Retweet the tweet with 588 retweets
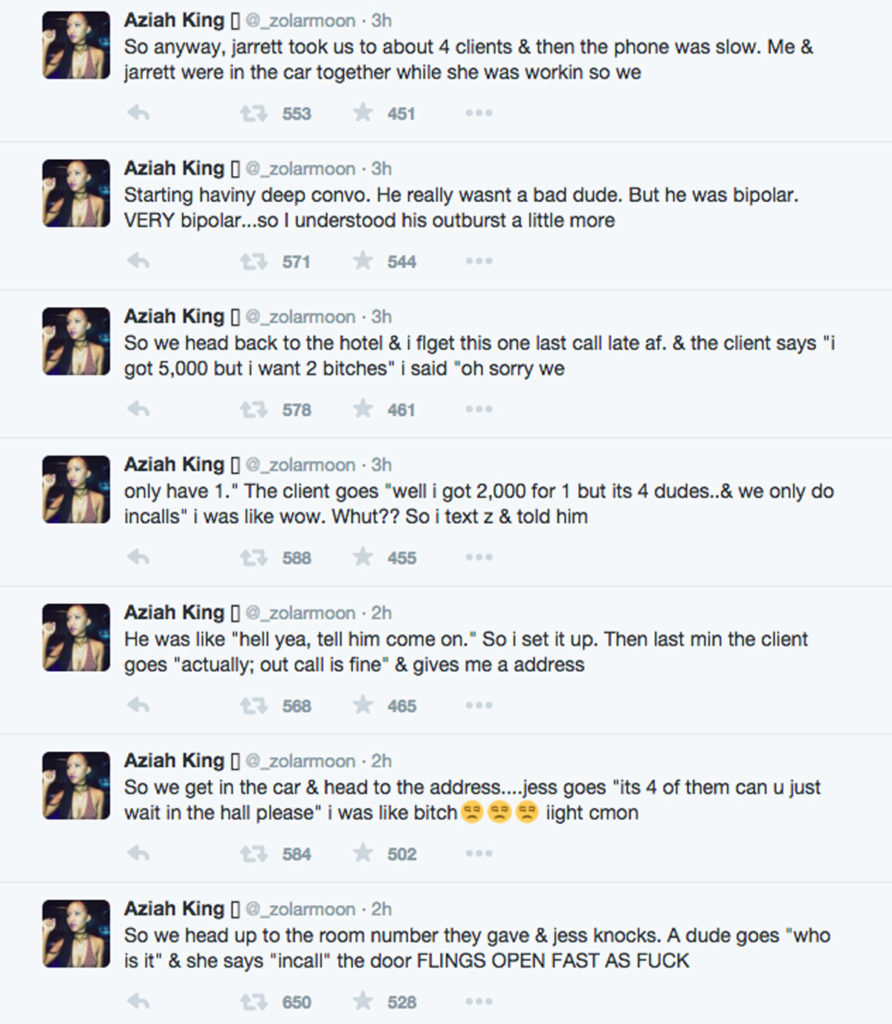Image resolution: width=892 pixels, height=1024 pixels. coord(253,557)
